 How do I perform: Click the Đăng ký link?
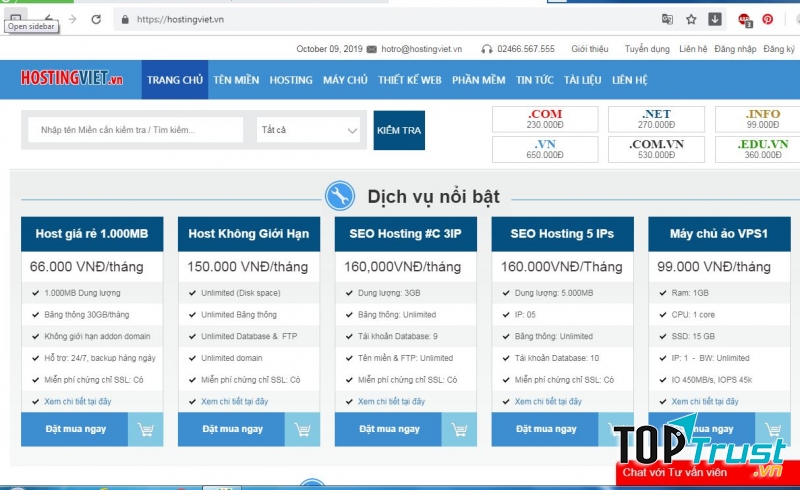click(x=779, y=49)
